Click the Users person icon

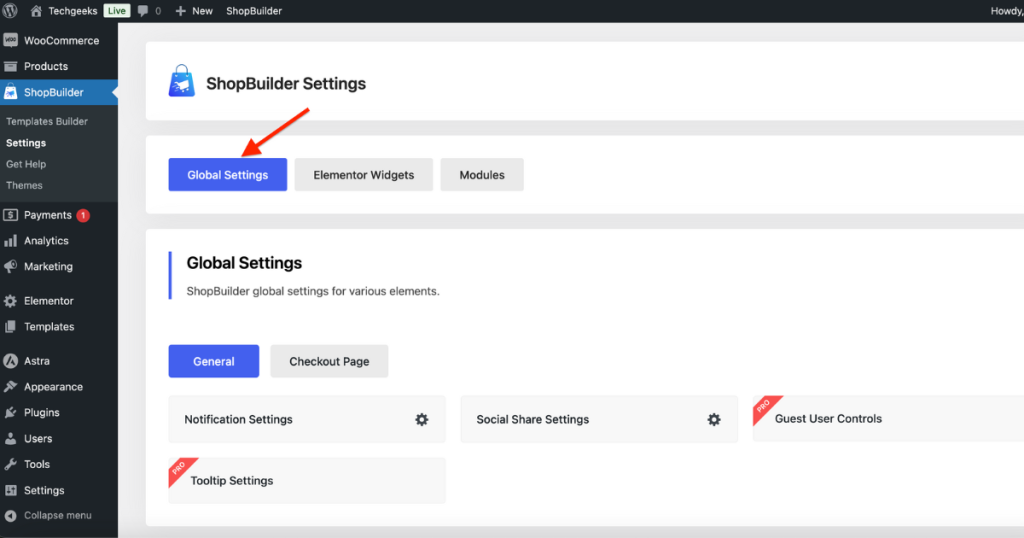click(10, 439)
